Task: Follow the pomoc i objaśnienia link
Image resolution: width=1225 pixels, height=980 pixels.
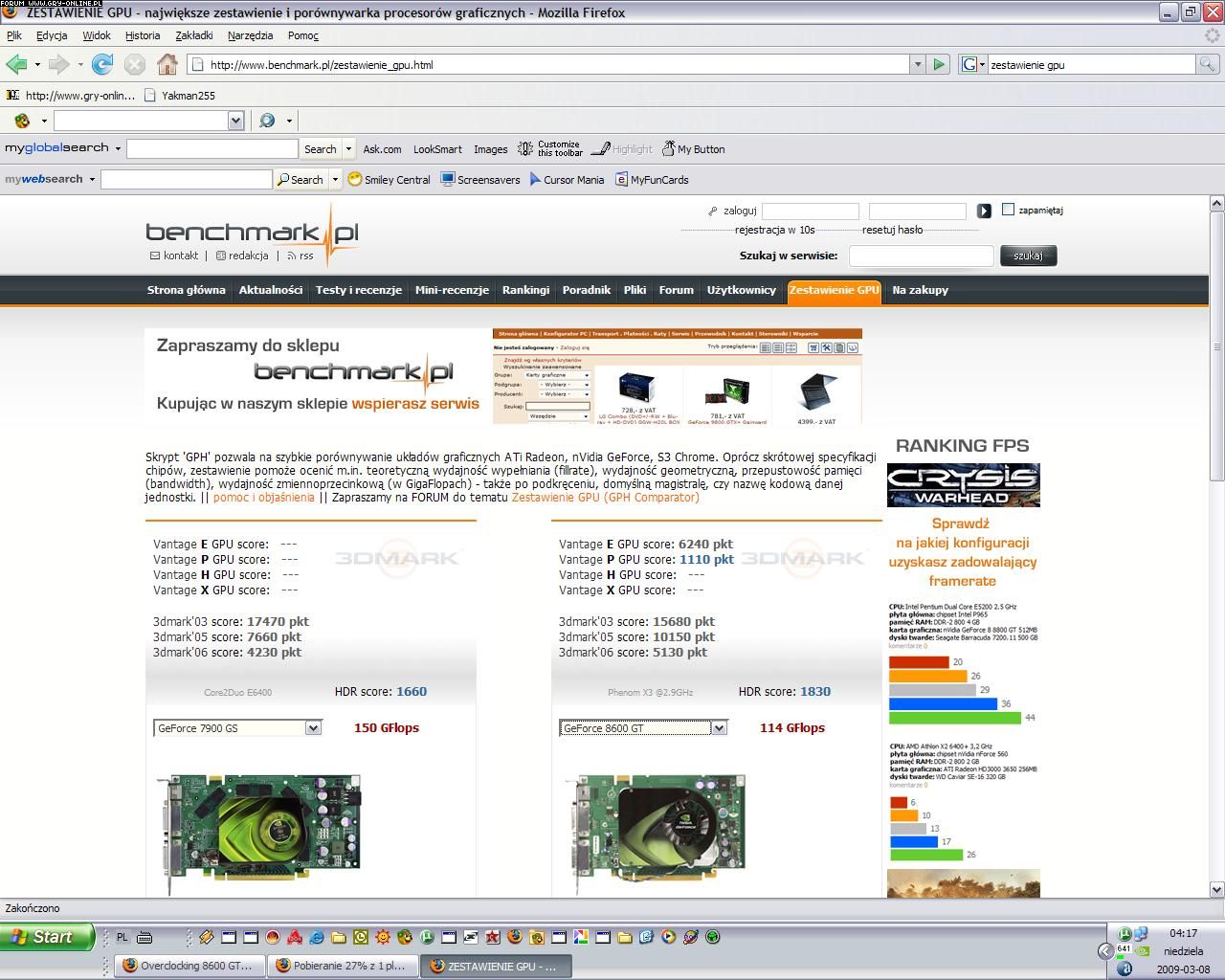Action: coord(263,497)
